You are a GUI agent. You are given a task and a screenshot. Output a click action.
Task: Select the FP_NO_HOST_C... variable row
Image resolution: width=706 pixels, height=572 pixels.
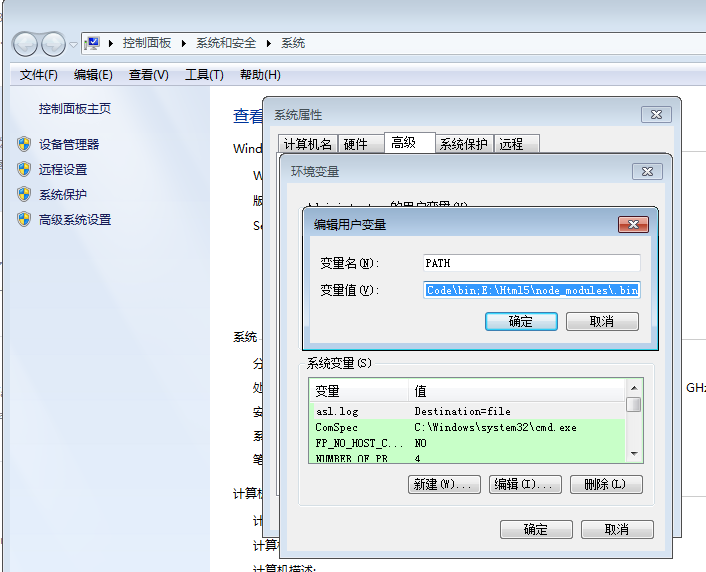(467, 443)
